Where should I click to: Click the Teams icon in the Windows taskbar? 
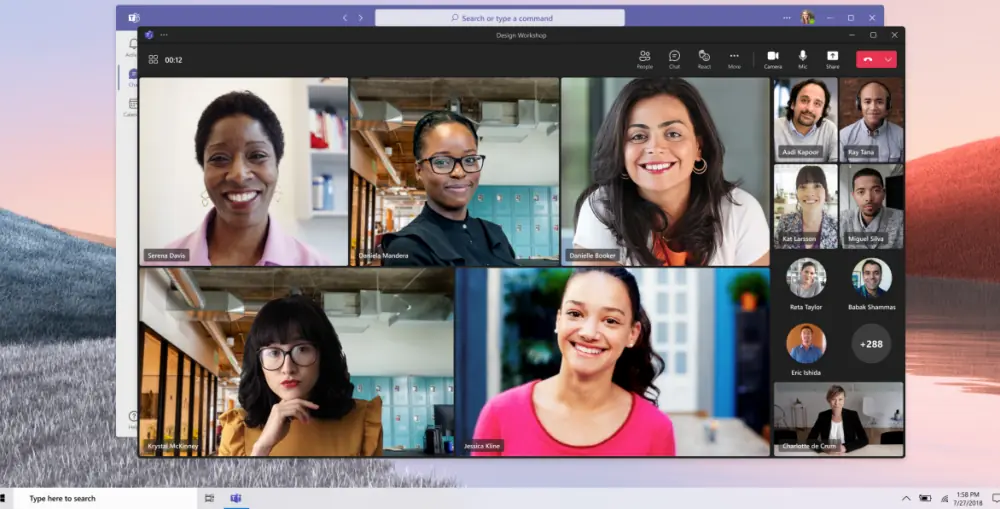pos(236,498)
